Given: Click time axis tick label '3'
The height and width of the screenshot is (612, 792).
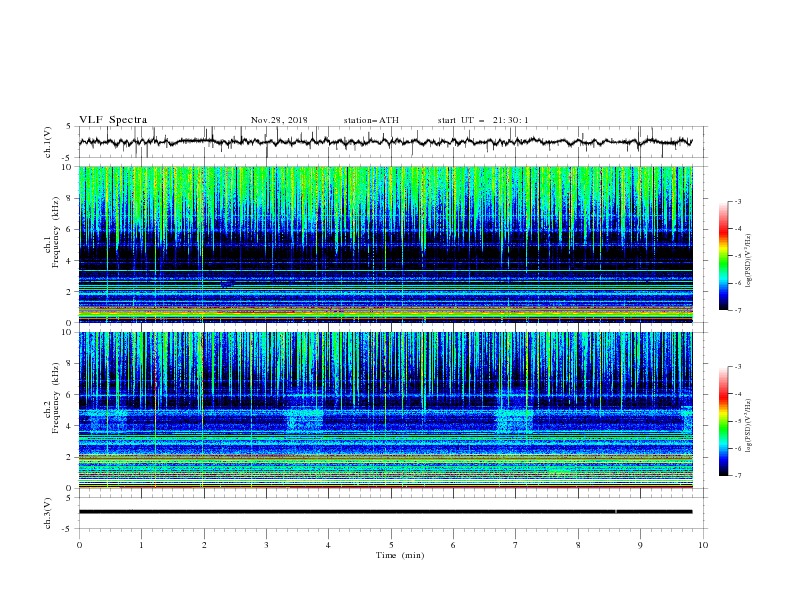Looking at the screenshot, I should click(267, 545).
